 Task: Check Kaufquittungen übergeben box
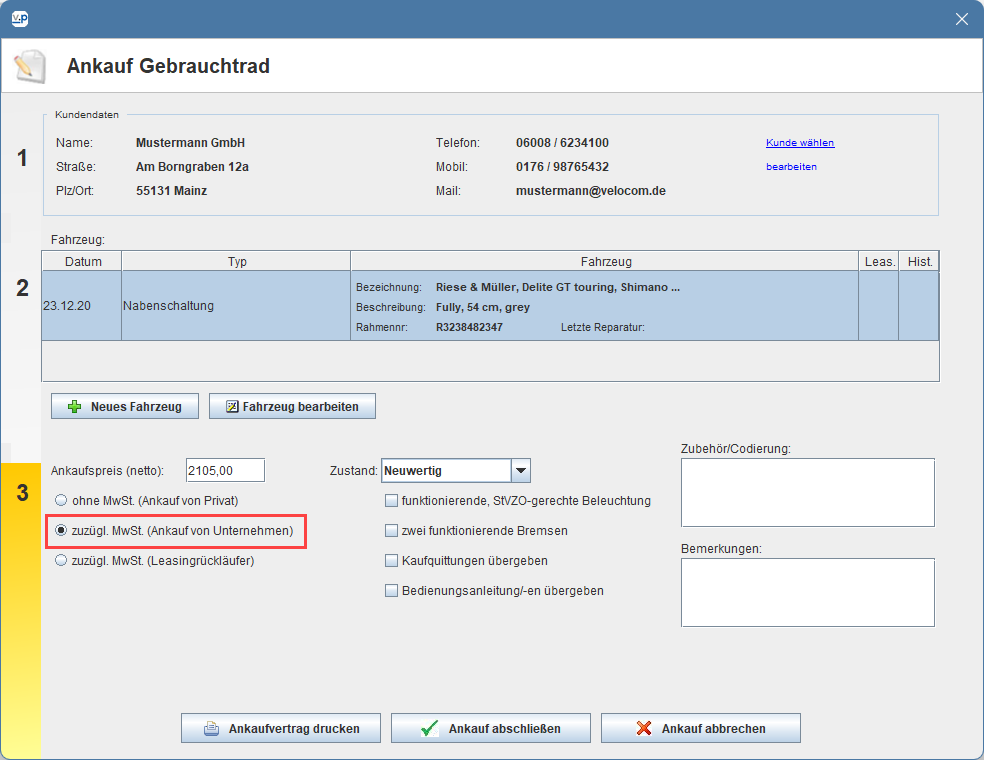tap(392, 560)
